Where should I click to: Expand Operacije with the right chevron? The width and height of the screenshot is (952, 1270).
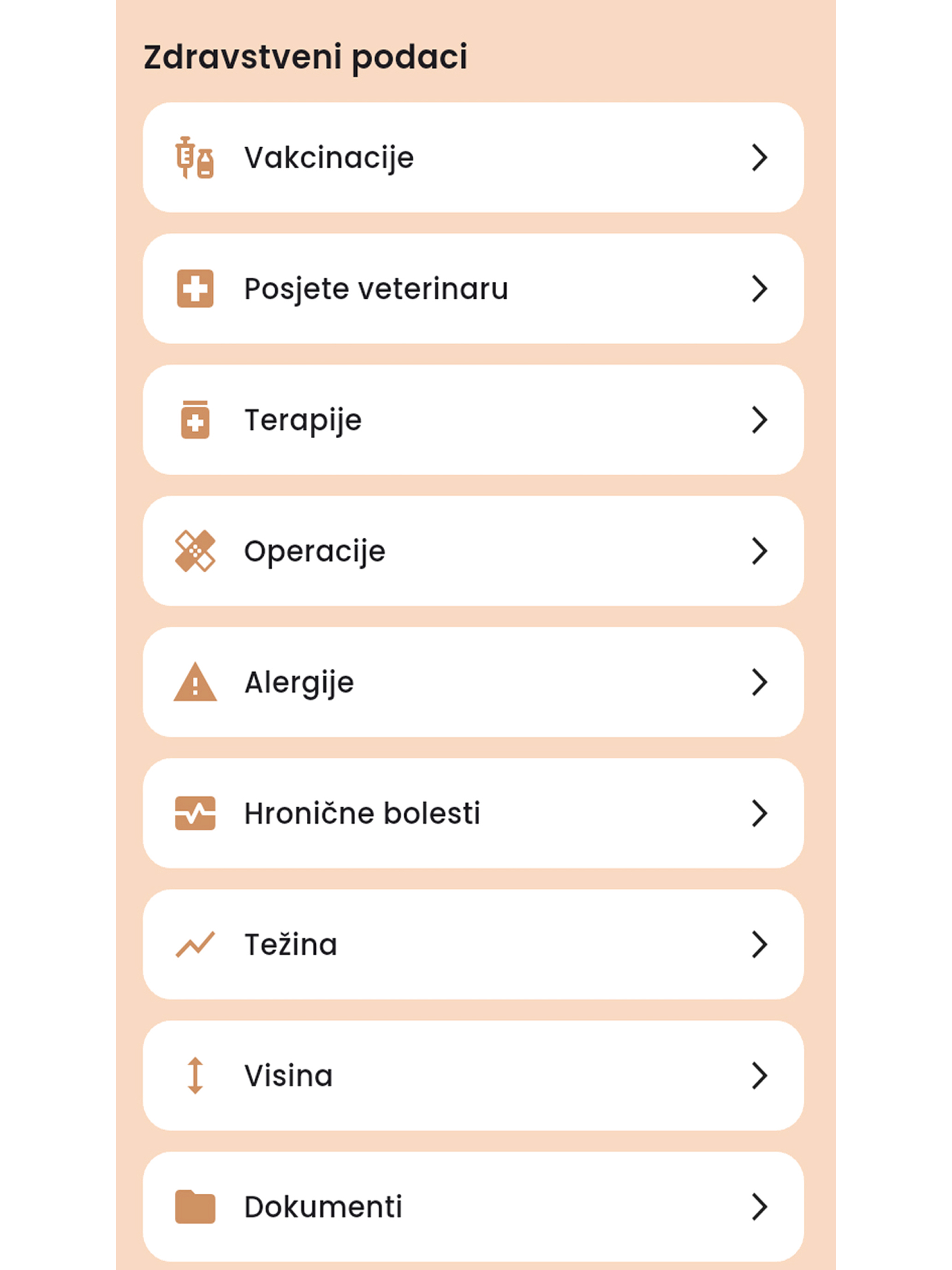point(759,551)
